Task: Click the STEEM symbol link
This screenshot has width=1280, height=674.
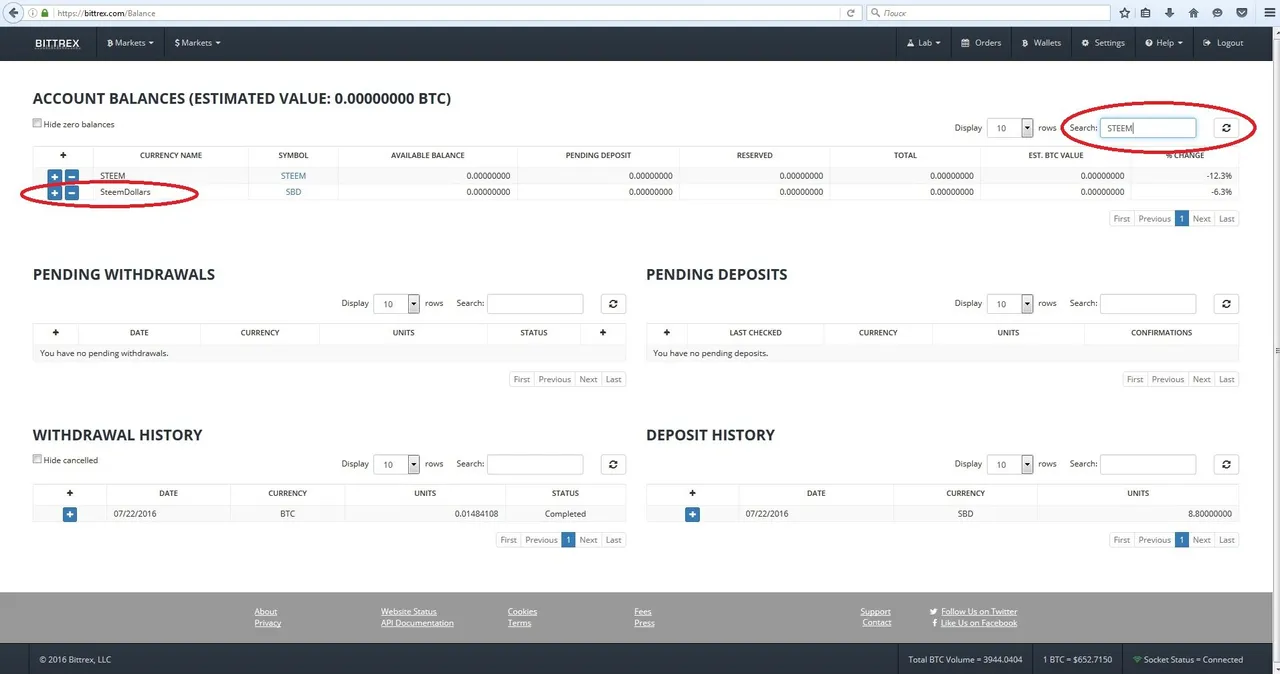Action: 293,176
